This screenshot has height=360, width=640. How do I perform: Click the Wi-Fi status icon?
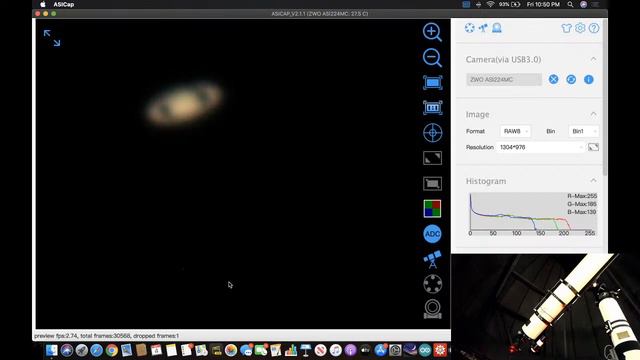tap(490, 4)
